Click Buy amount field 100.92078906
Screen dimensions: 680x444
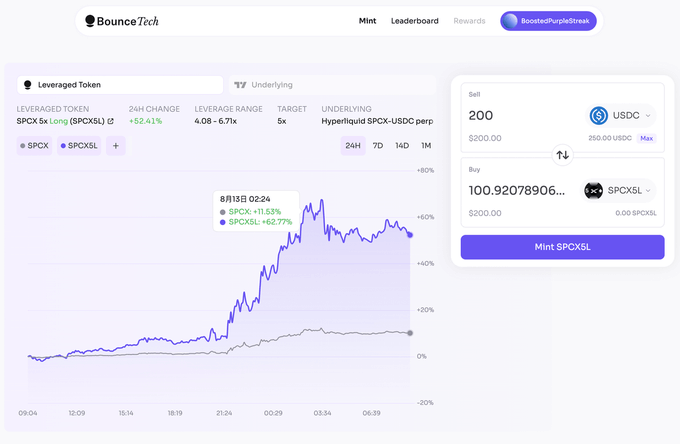tap(517, 190)
